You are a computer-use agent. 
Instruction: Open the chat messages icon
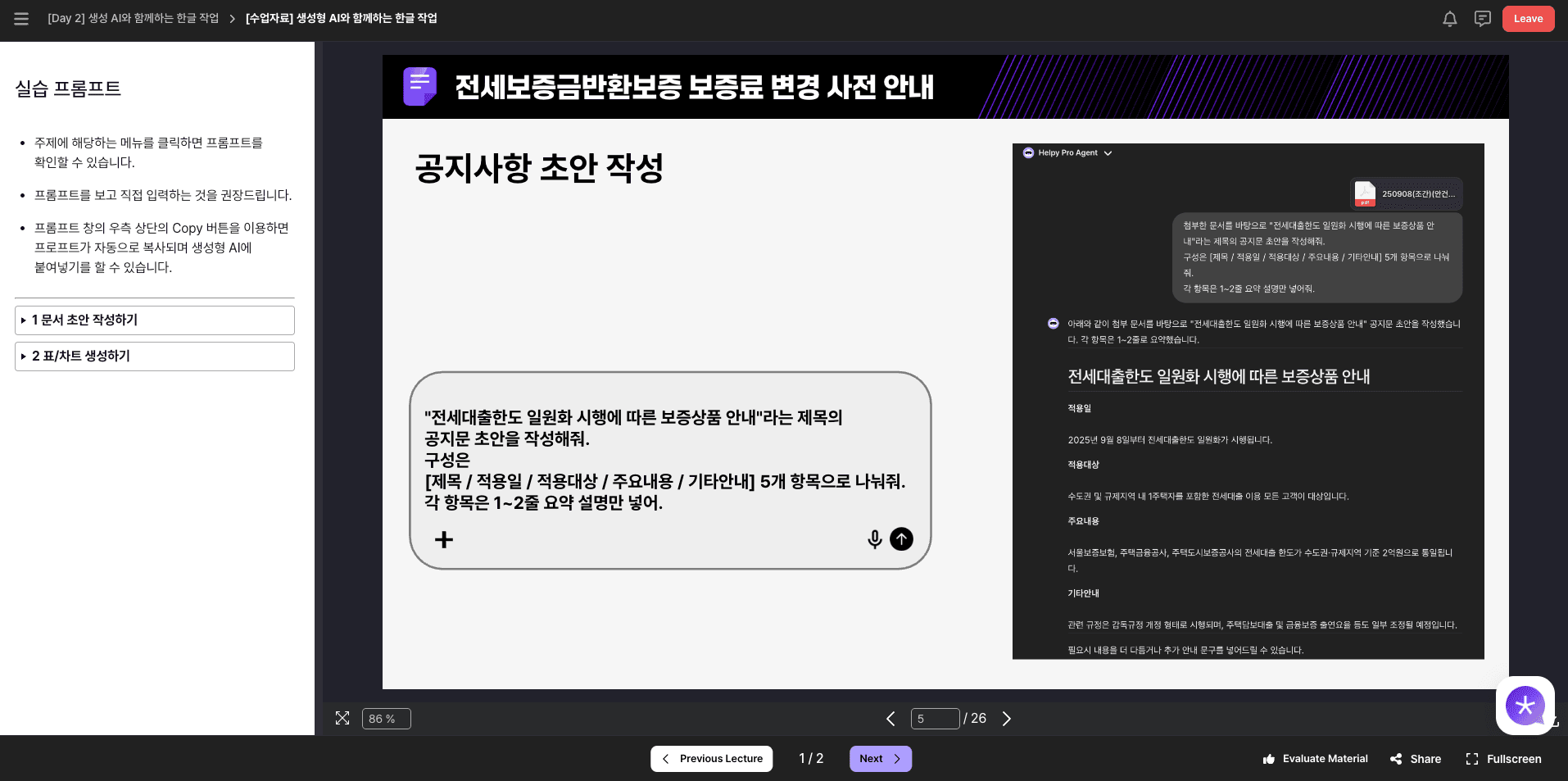click(1482, 19)
